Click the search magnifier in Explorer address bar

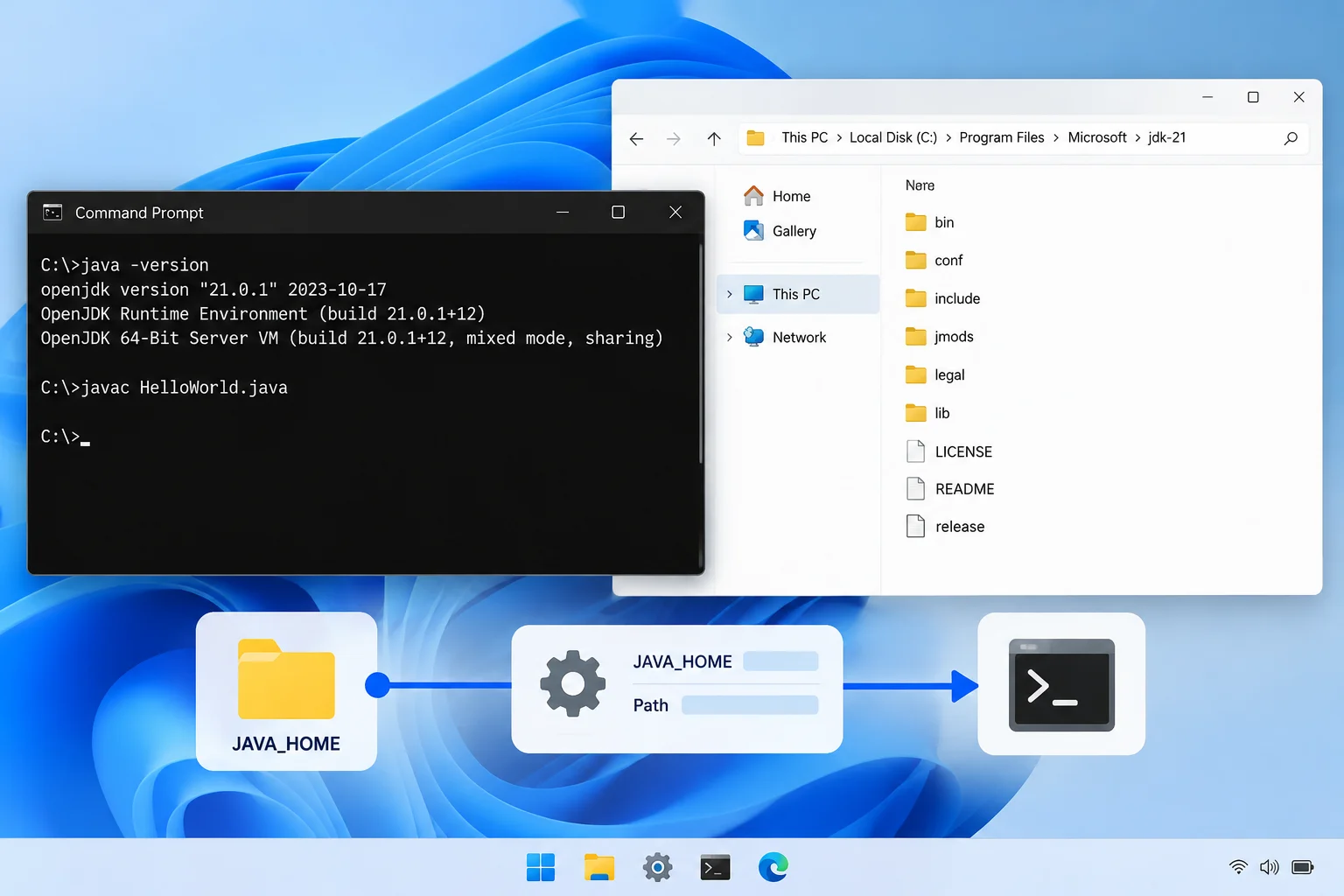click(1291, 138)
